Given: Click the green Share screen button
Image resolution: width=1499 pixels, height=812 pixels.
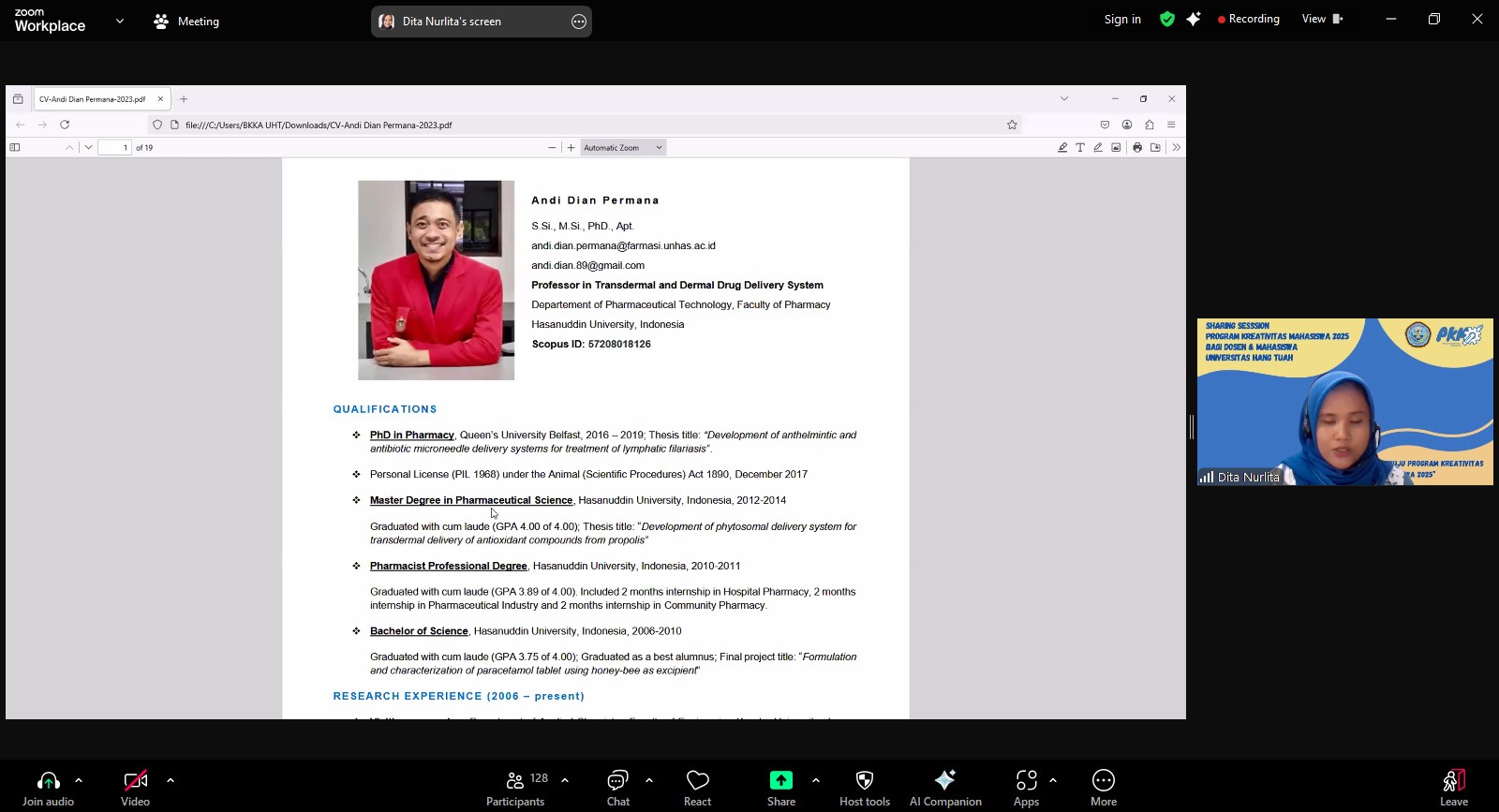Looking at the screenshot, I should 780,781.
